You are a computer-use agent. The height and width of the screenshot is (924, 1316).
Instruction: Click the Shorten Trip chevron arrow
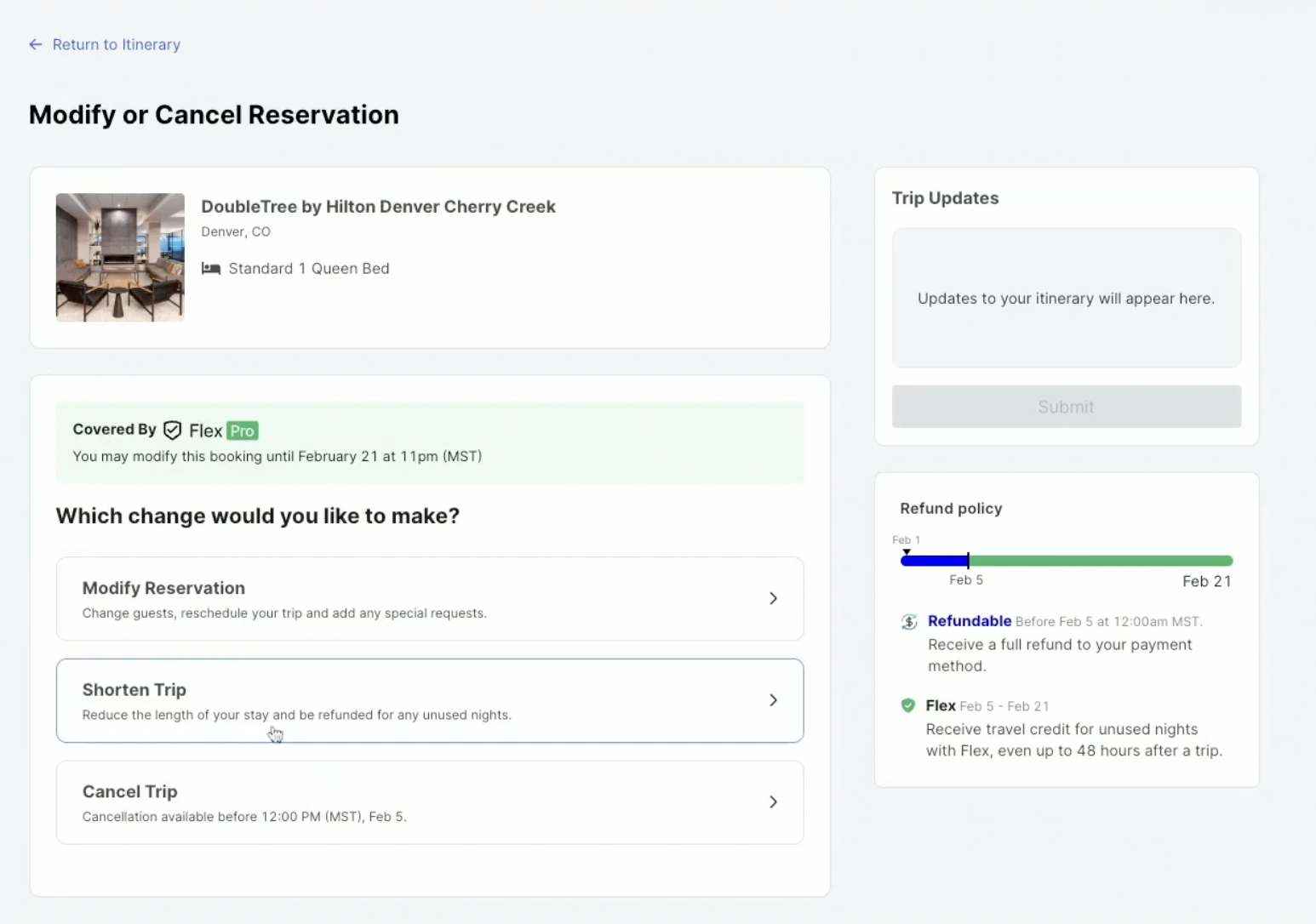[773, 700]
